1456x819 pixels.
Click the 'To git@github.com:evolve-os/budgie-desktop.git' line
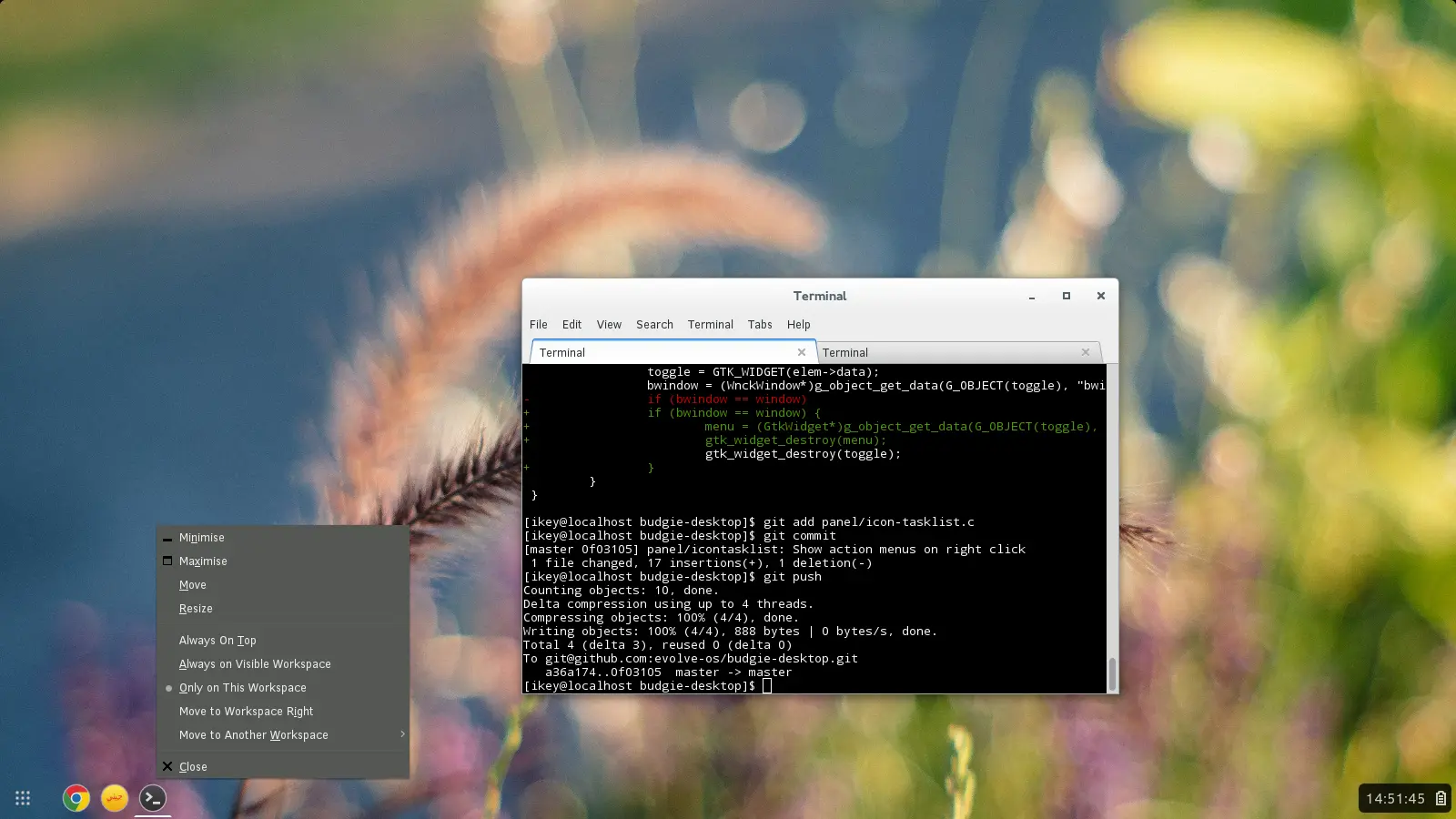(691, 659)
